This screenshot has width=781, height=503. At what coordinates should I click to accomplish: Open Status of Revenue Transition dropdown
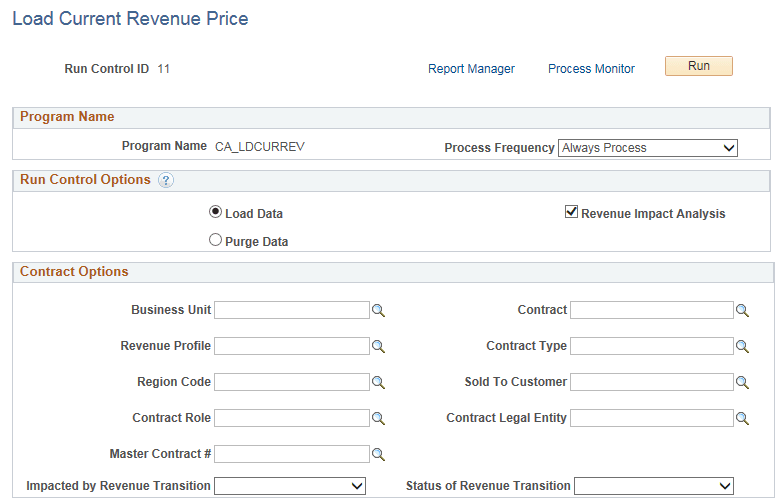tap(653, 486)
